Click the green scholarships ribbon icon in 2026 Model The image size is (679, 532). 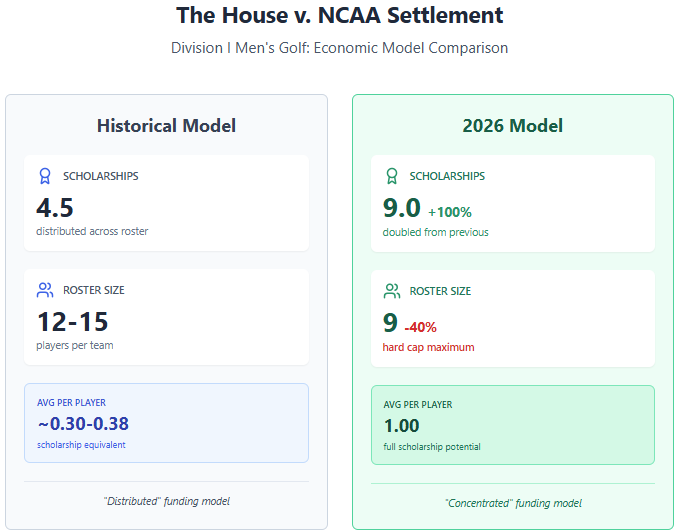[x=392, y=176]
